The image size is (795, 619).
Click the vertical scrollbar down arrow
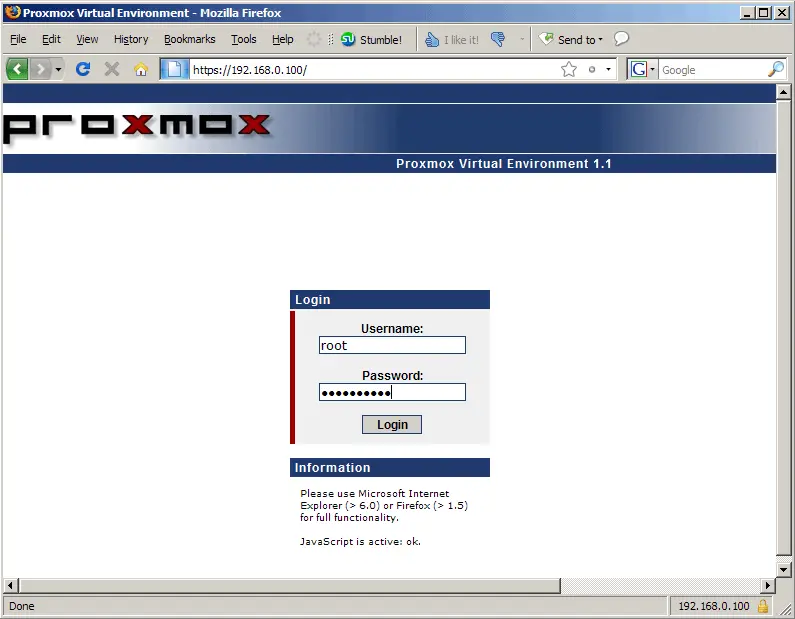tap(783, 569)
